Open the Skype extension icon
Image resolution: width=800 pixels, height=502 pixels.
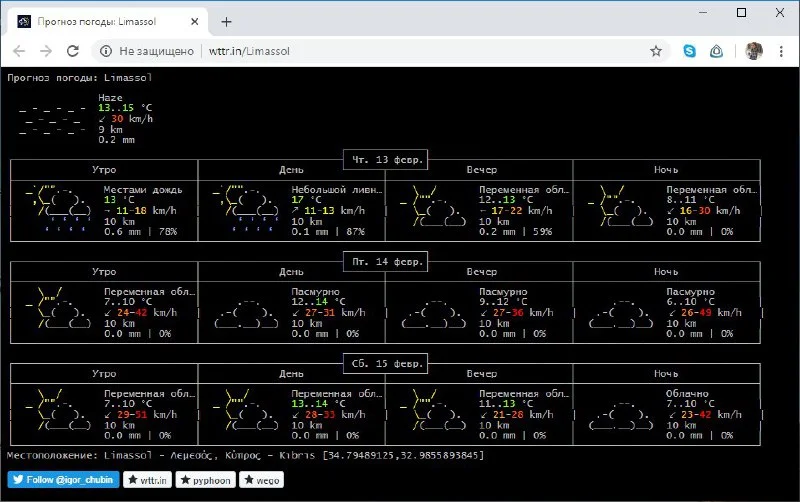click(x=689, y=51)
